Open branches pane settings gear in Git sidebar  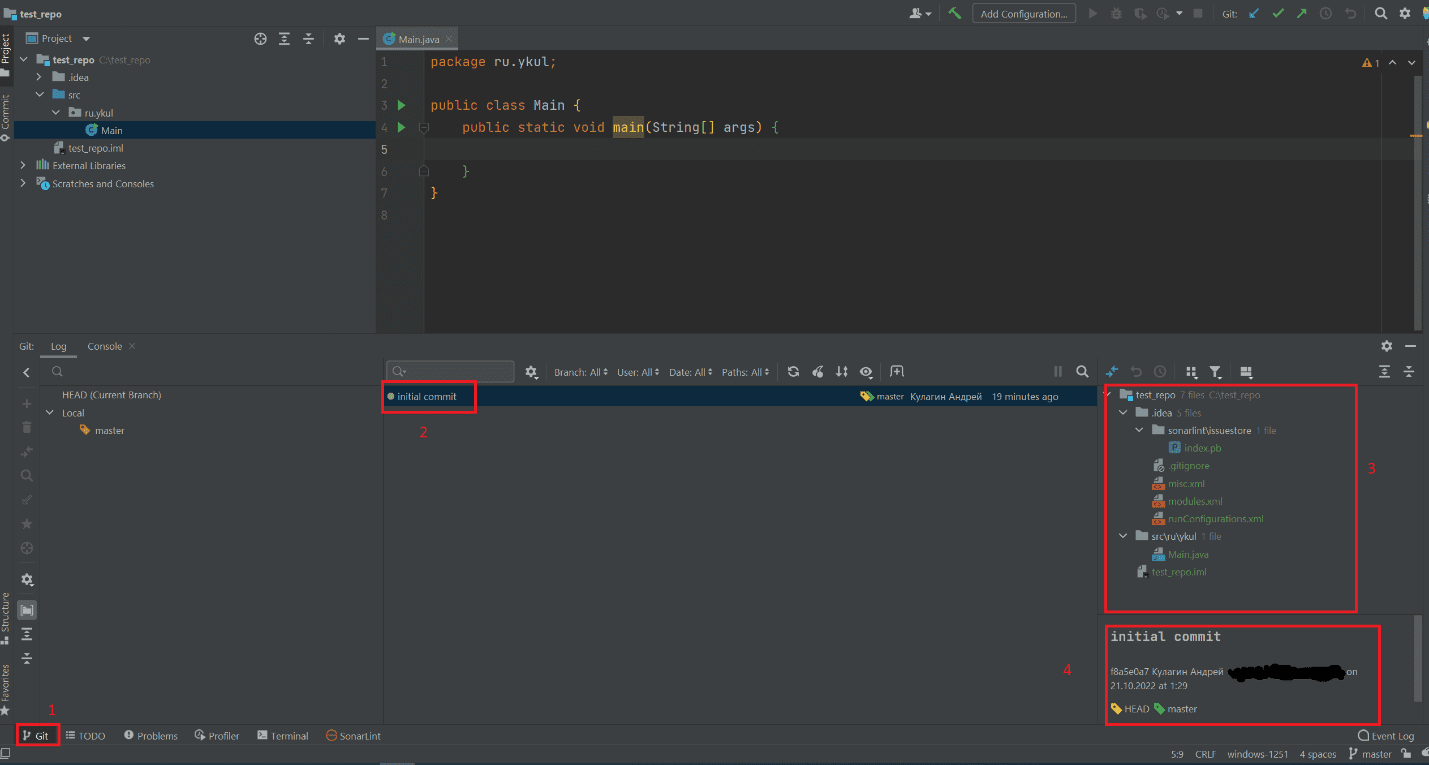pos(27,580)
